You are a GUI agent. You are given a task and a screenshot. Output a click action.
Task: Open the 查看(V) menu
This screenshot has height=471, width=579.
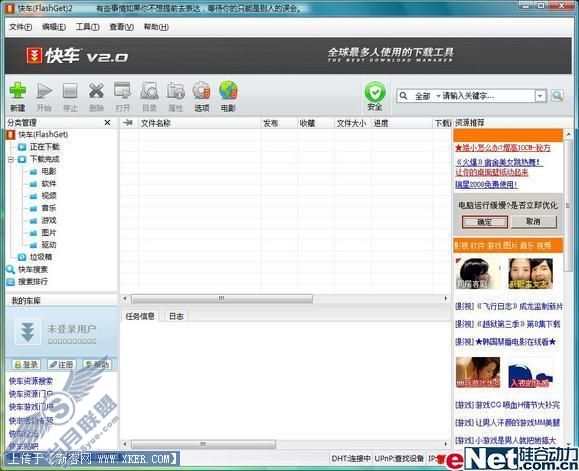tap(121, 27)
